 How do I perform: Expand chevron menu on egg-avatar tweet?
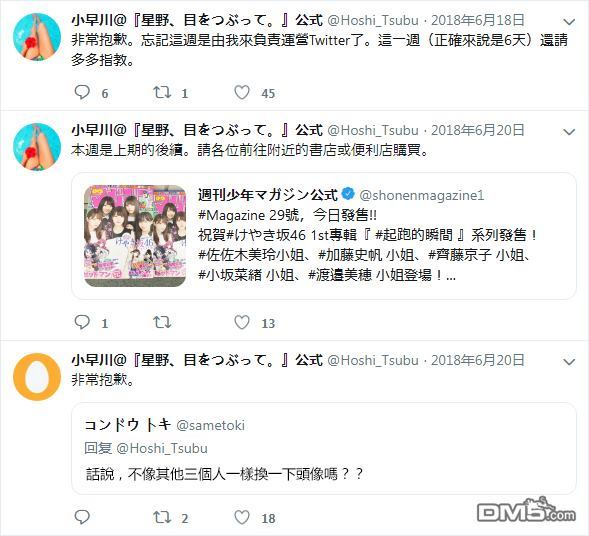click(x=569, y=362)
